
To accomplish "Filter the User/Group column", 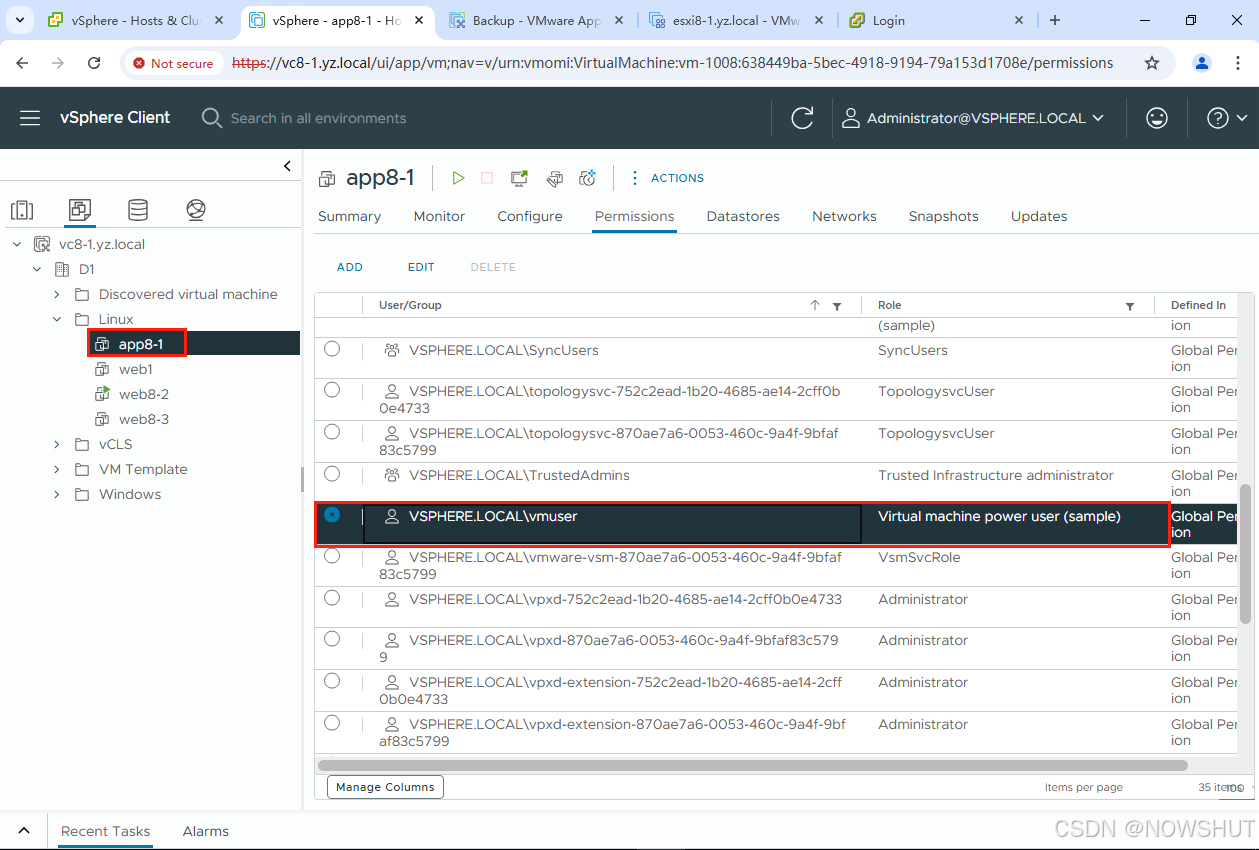I will pos(837,306).
